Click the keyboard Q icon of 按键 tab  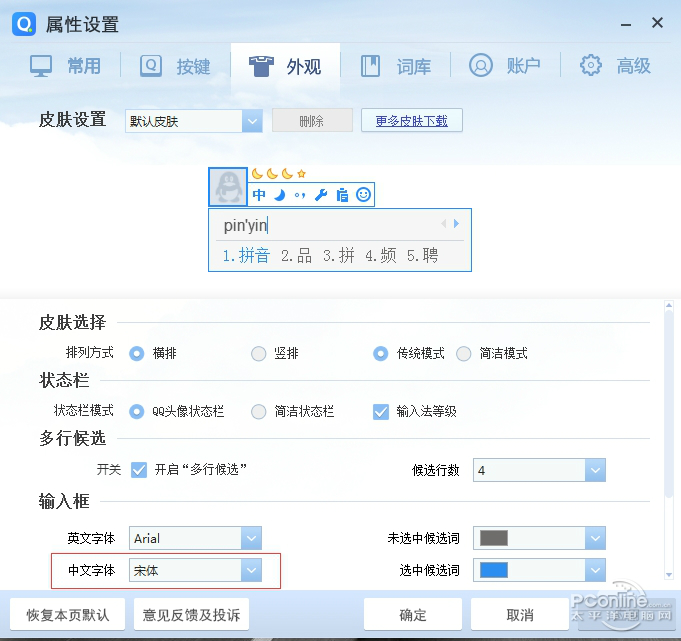(x=151, y=66)
